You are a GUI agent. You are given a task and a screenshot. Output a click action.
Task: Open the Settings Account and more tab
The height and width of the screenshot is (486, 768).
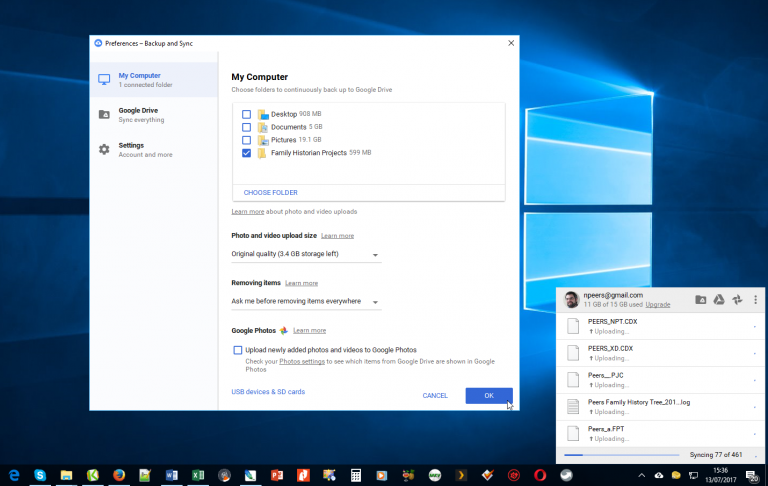[x=154, y=149]
